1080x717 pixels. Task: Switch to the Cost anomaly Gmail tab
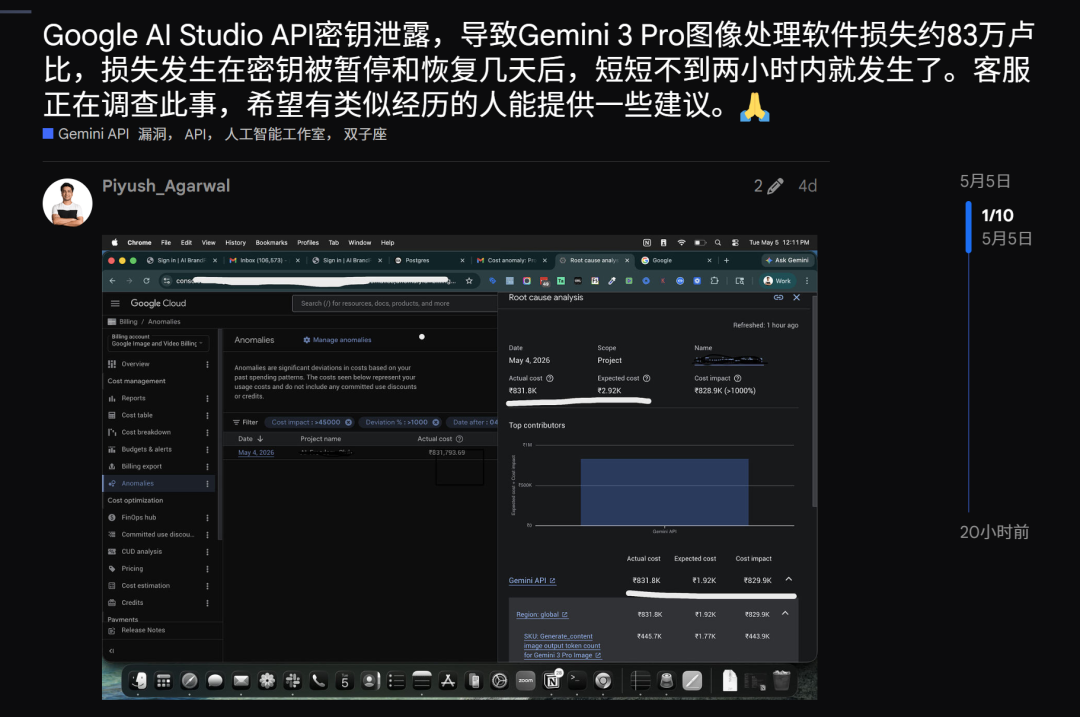click(x=512, y=260)
